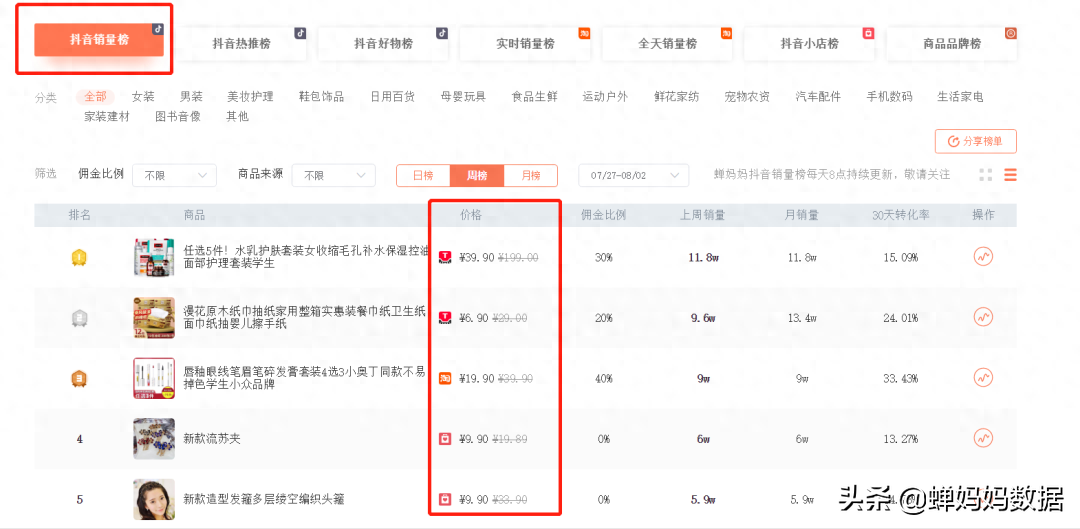
Task: Select the 母婴玩具 category
Action: pos(464,96)
